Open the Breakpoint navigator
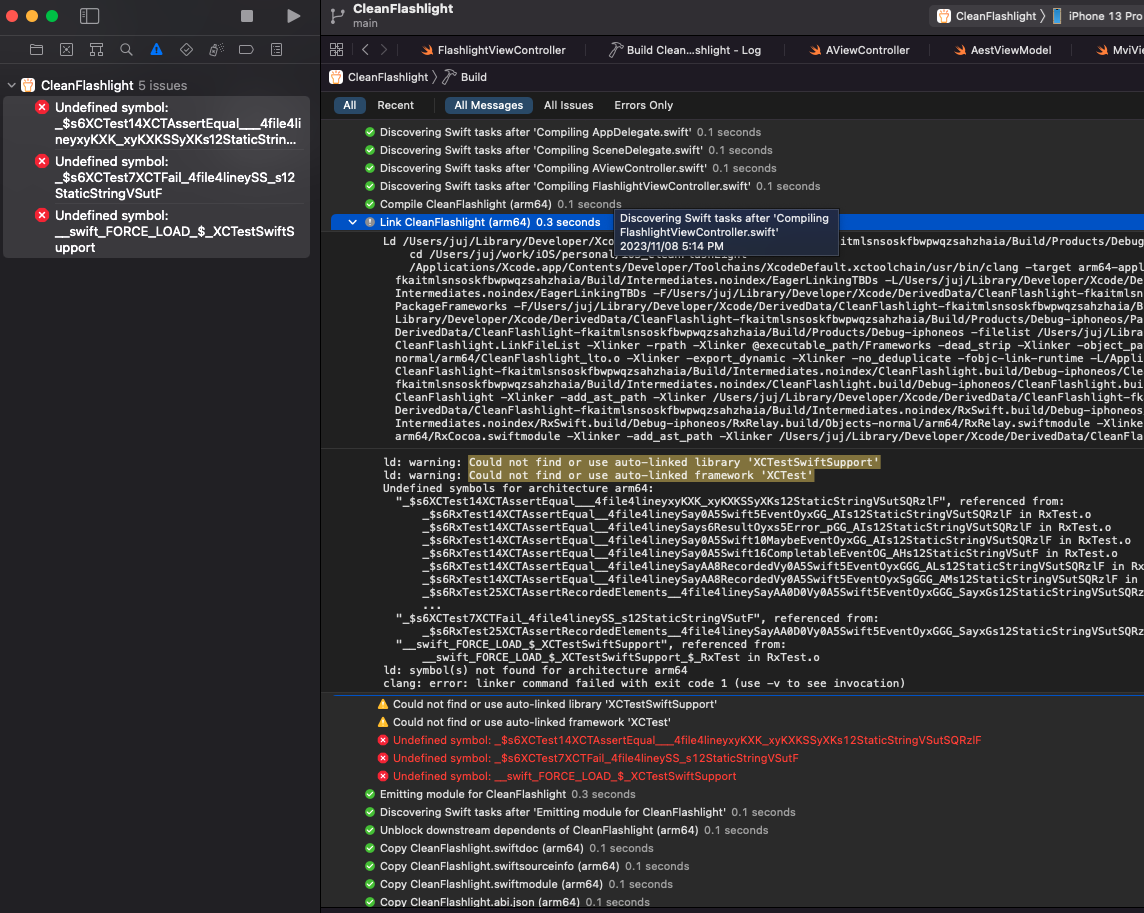 pos(246,50)
